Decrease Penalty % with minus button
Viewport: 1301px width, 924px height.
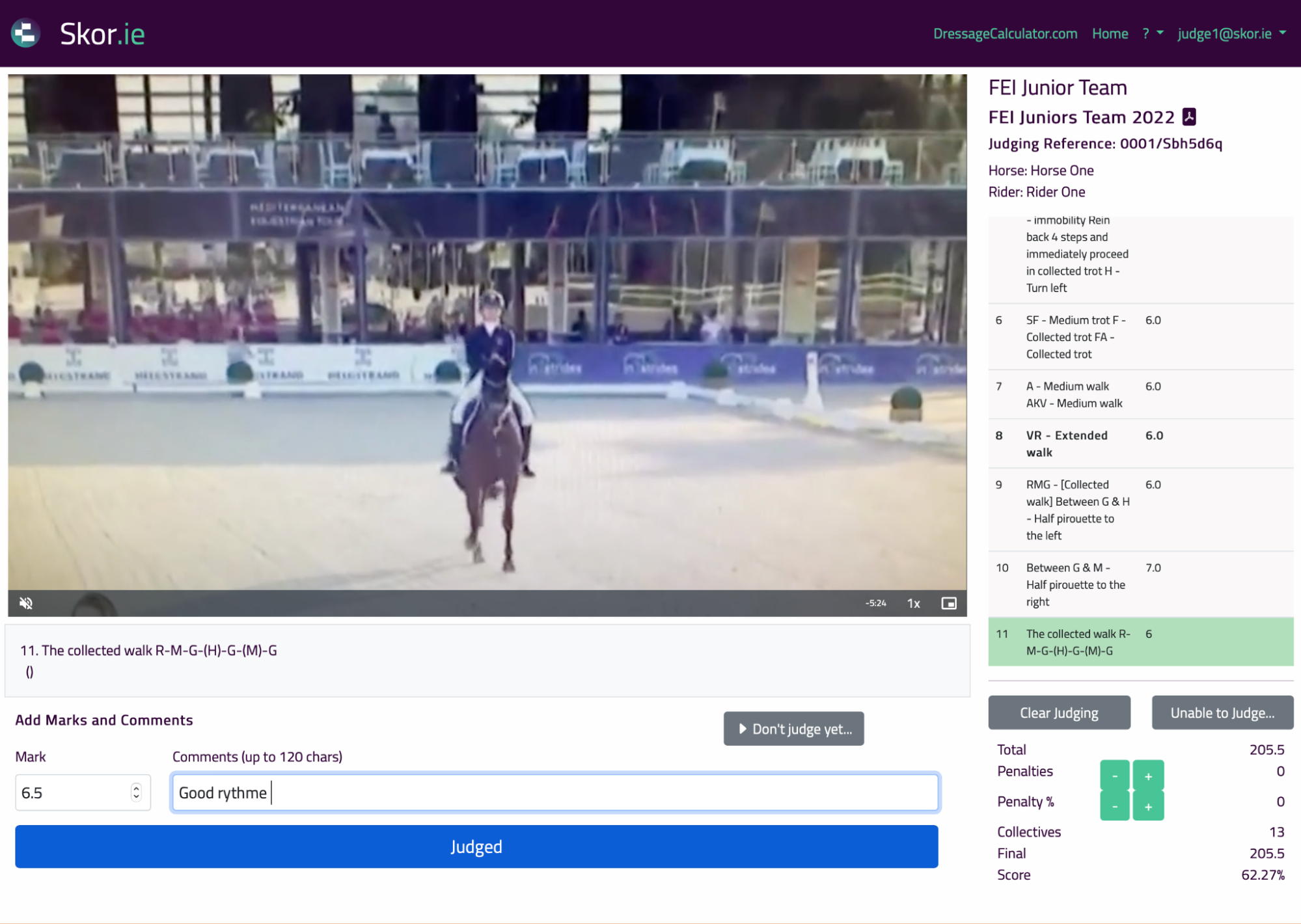1114,806
